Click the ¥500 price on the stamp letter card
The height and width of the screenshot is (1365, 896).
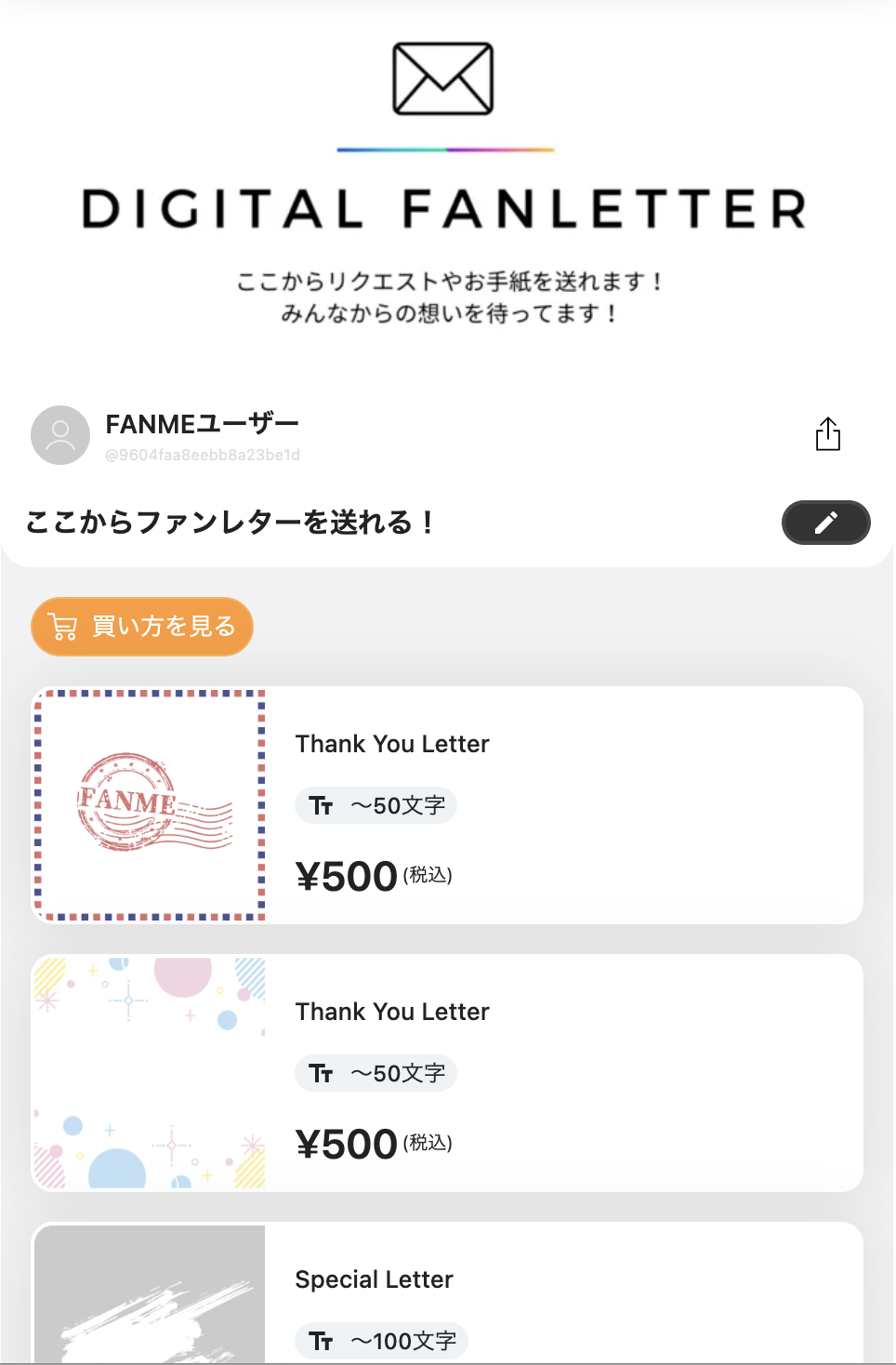coord(347,877)
